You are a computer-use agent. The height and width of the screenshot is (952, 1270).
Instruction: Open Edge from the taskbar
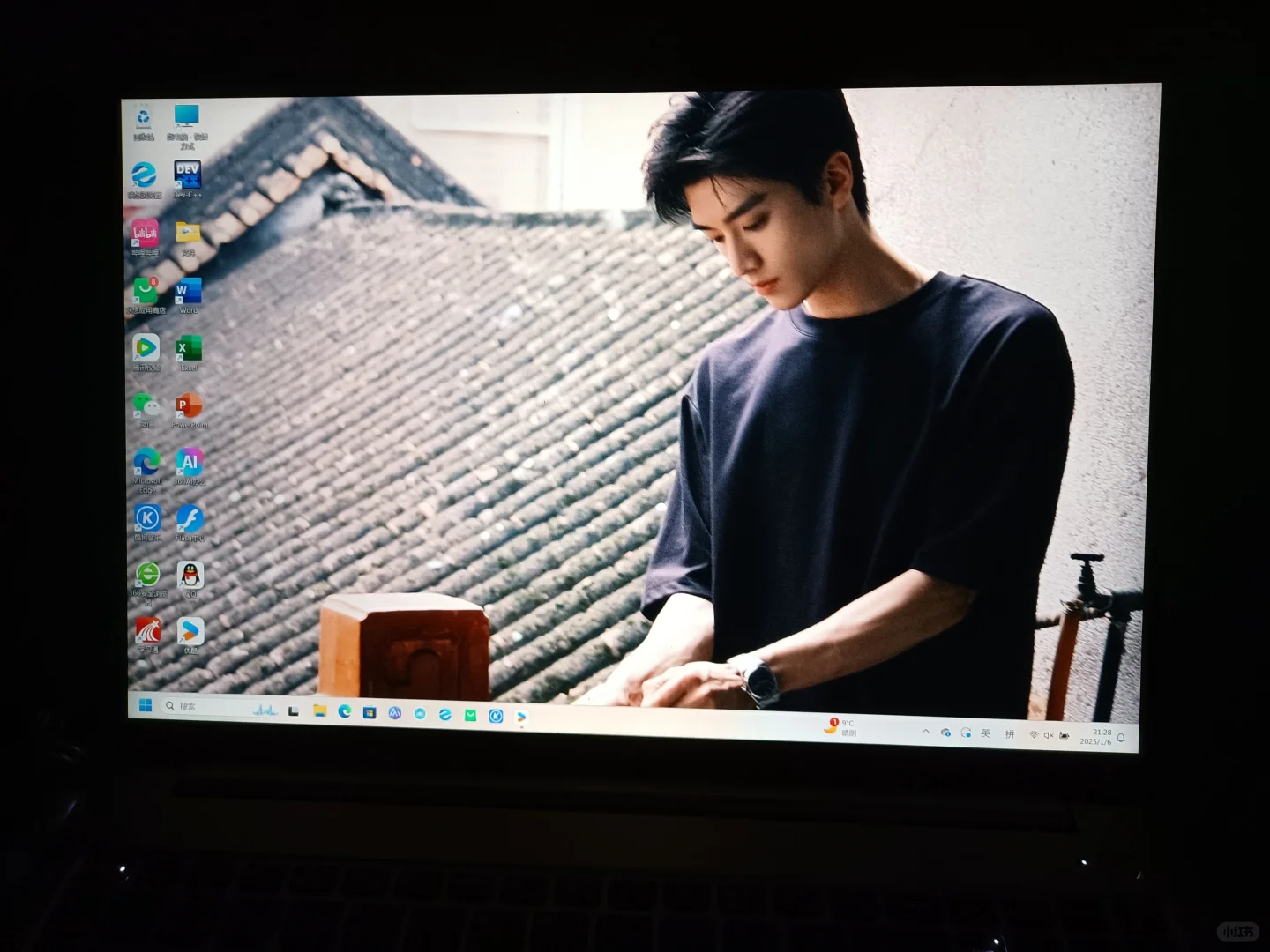(345, 711)
